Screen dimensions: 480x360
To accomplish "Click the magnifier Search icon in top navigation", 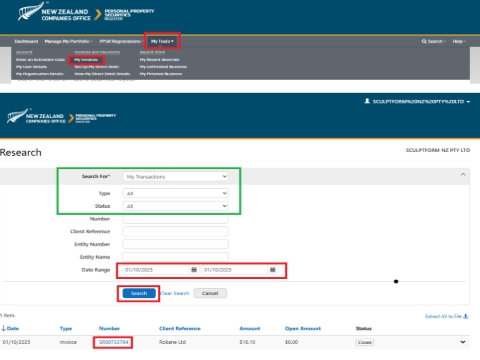I will (x=424, y=41).
